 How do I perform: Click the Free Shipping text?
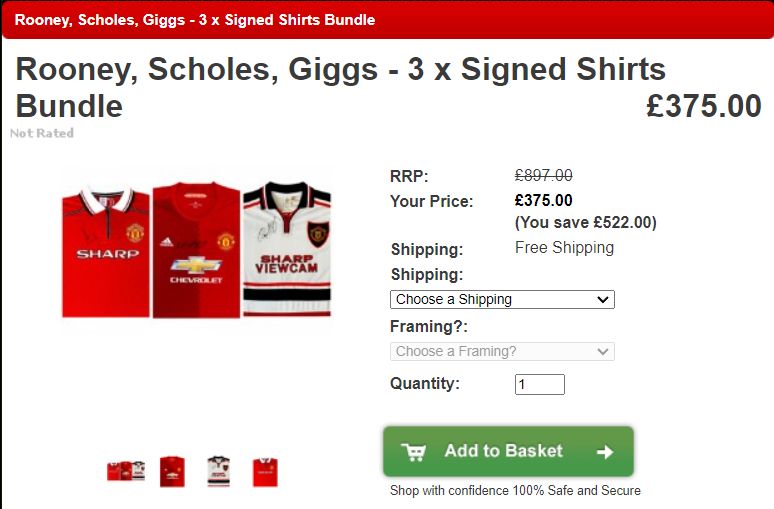(x=564, y=247)
